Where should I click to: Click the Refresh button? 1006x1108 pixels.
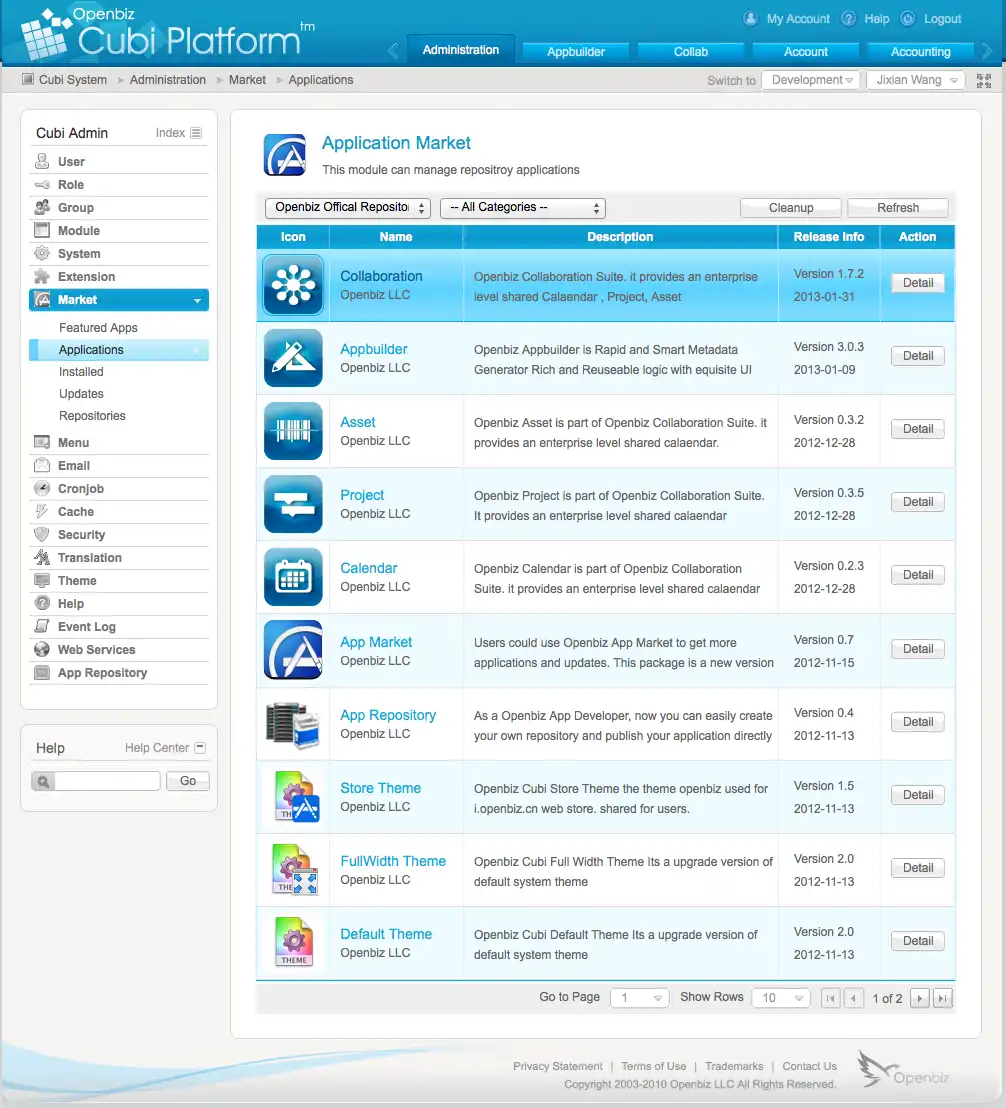pos(898,208)
